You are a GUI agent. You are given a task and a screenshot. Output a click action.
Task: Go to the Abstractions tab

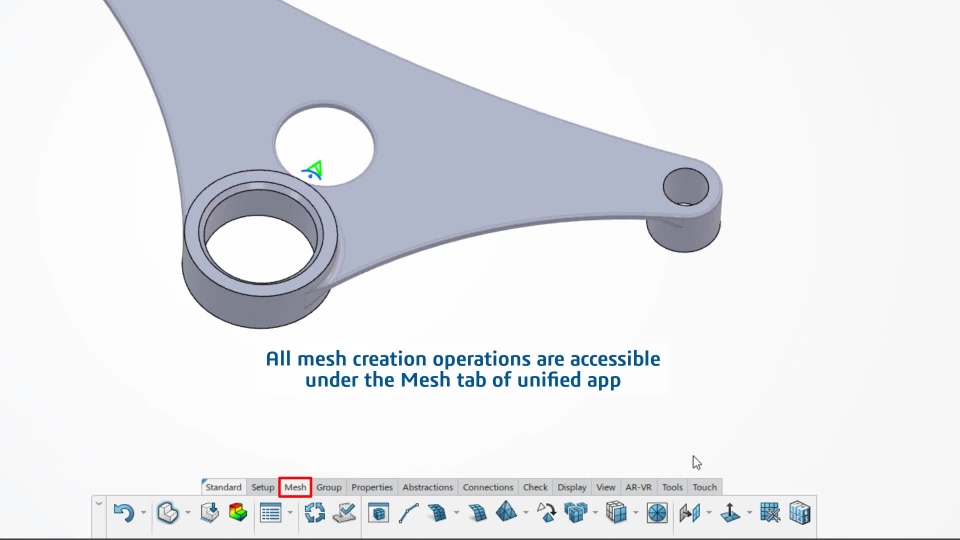[427, 487]
